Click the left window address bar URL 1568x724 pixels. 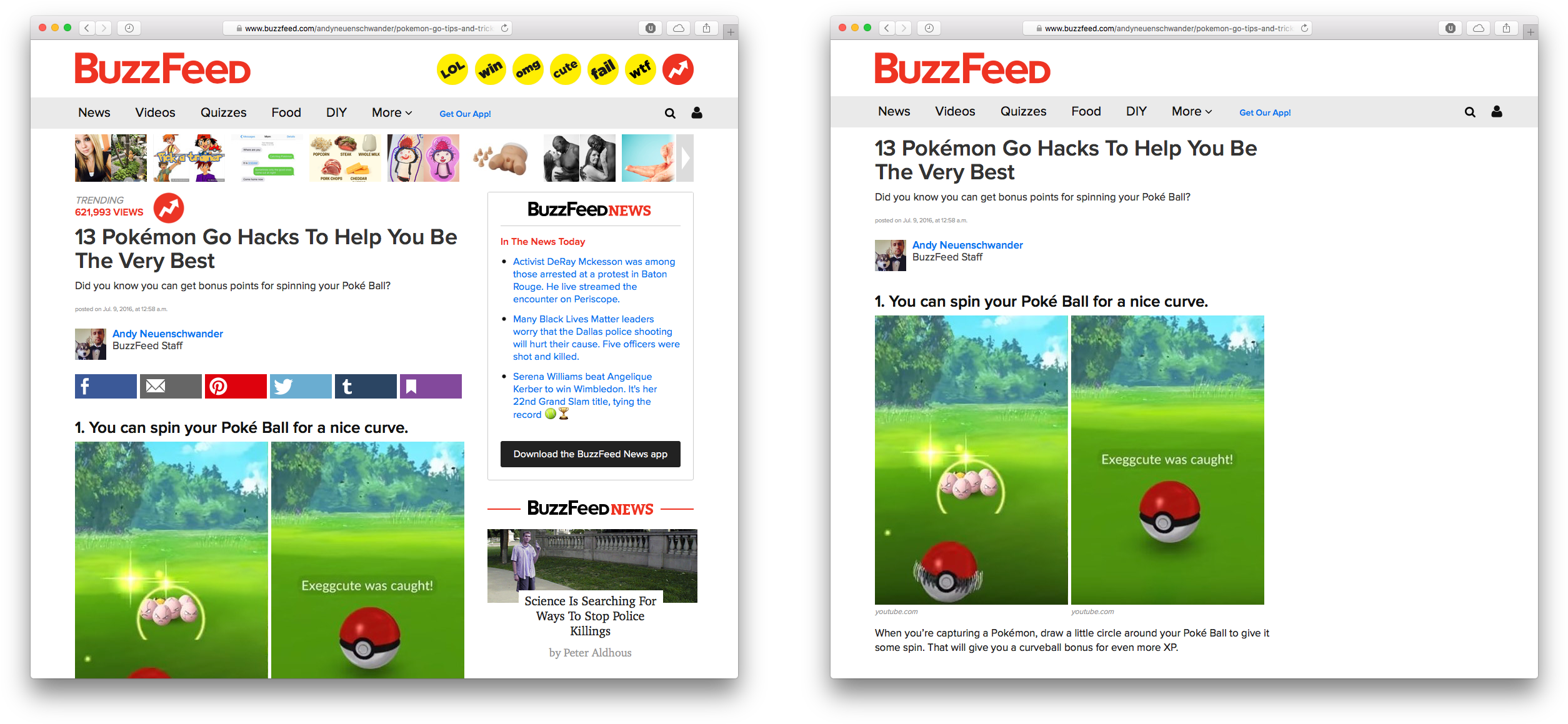coord(367,28)
